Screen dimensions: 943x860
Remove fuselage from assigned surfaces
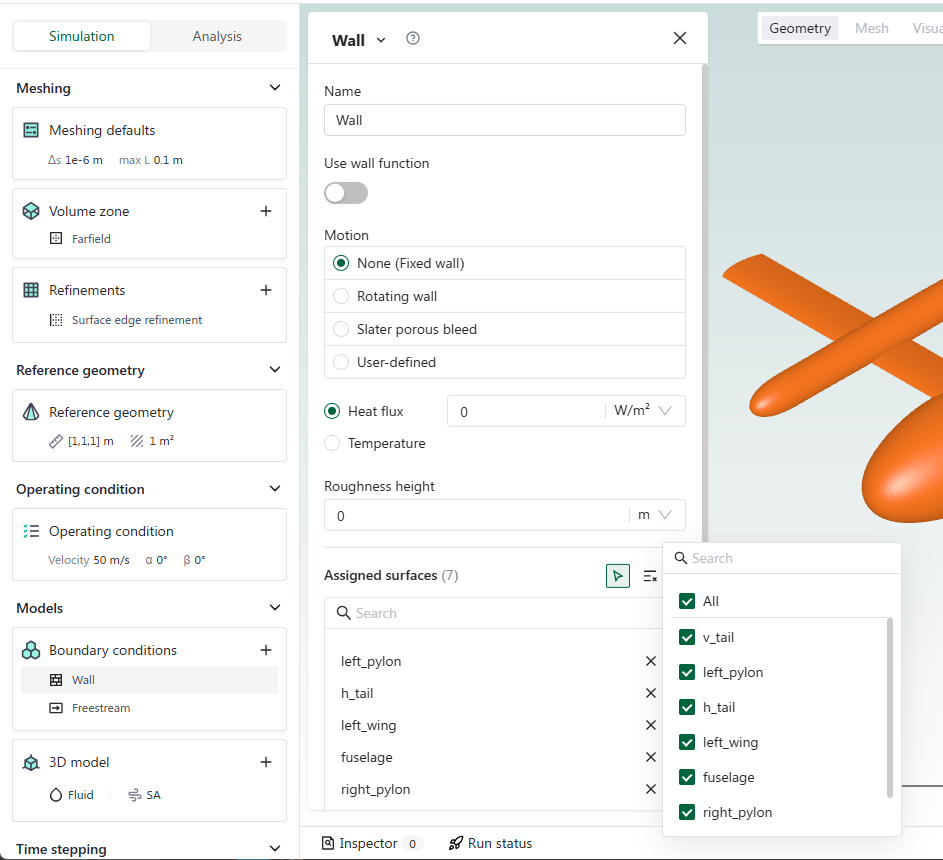tap(651, 757)
